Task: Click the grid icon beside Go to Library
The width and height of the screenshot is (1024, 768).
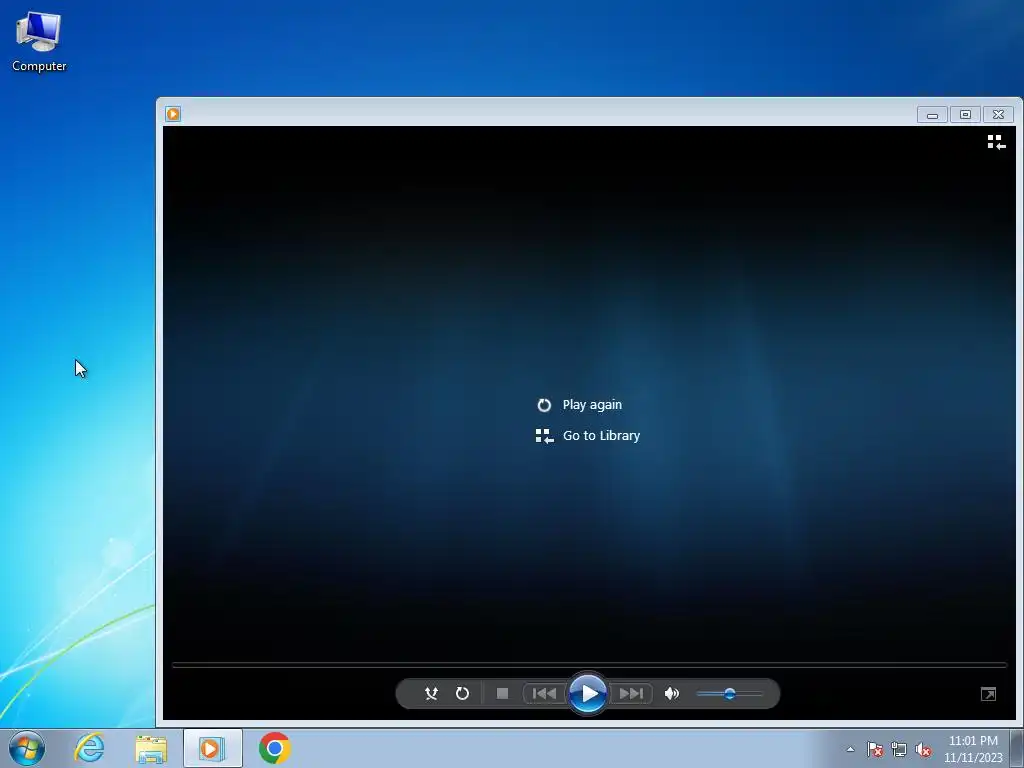Action: click(x=545, y=436)
